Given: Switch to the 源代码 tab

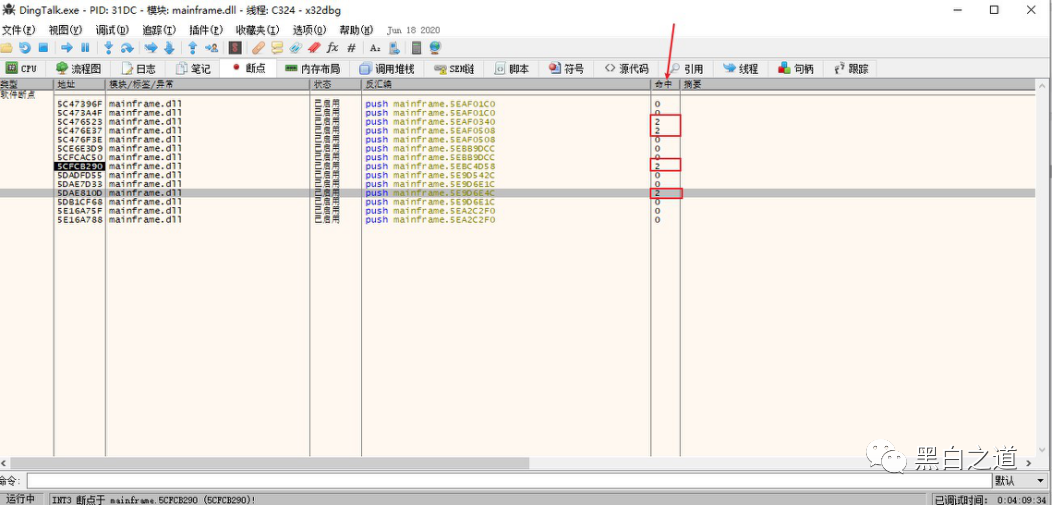Looking at the screenshot, I should tap(627, 68).
